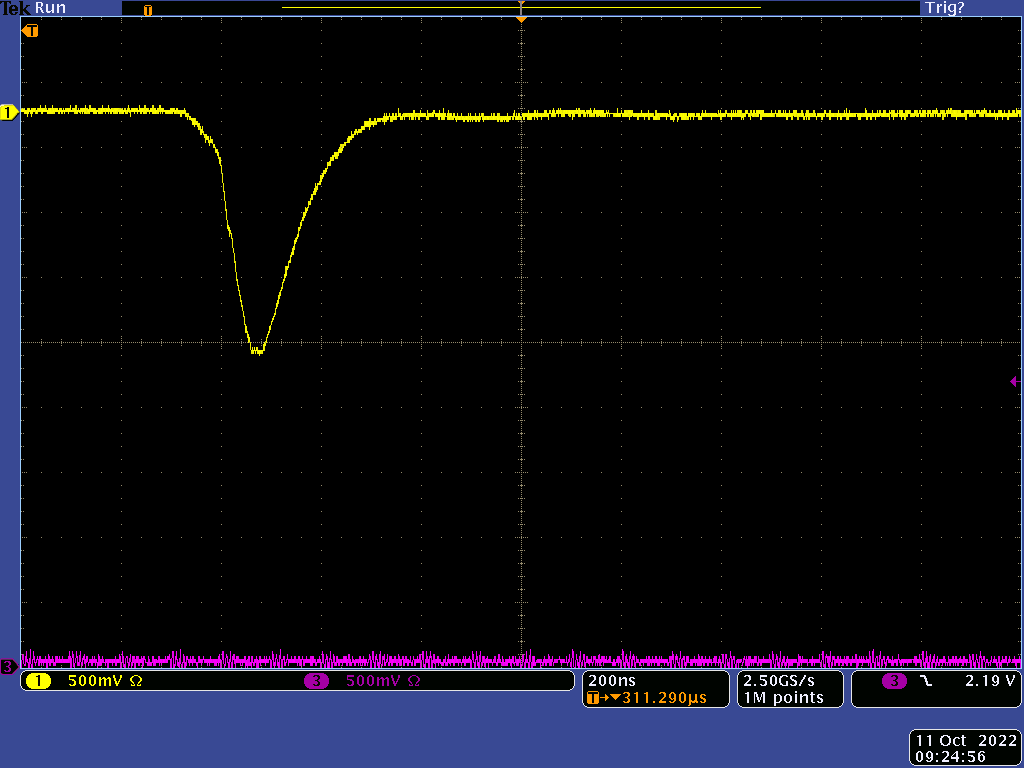Click the channel 1 ground reference marker
Image resolution: width=1024 pixels, height=768 pixels.
coord(8,113)
